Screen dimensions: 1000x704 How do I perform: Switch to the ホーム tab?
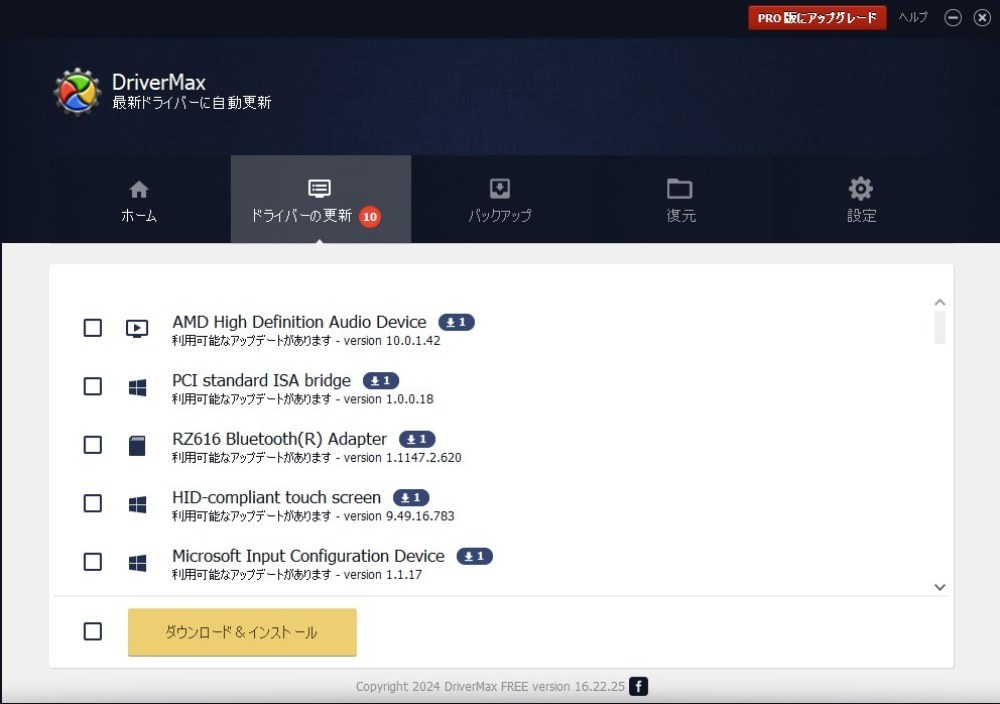coord(139,200)
